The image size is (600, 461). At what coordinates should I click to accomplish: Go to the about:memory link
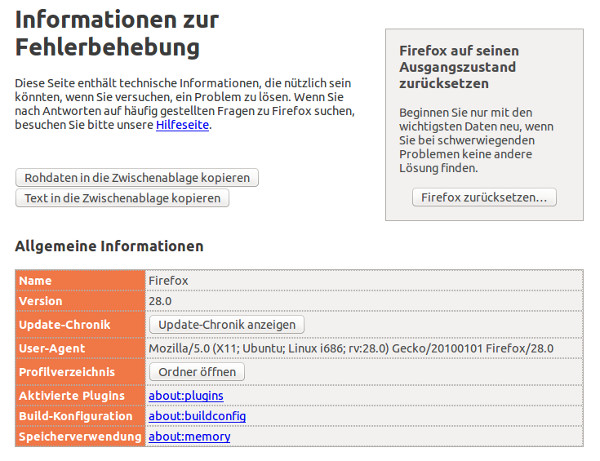point(189,436)
